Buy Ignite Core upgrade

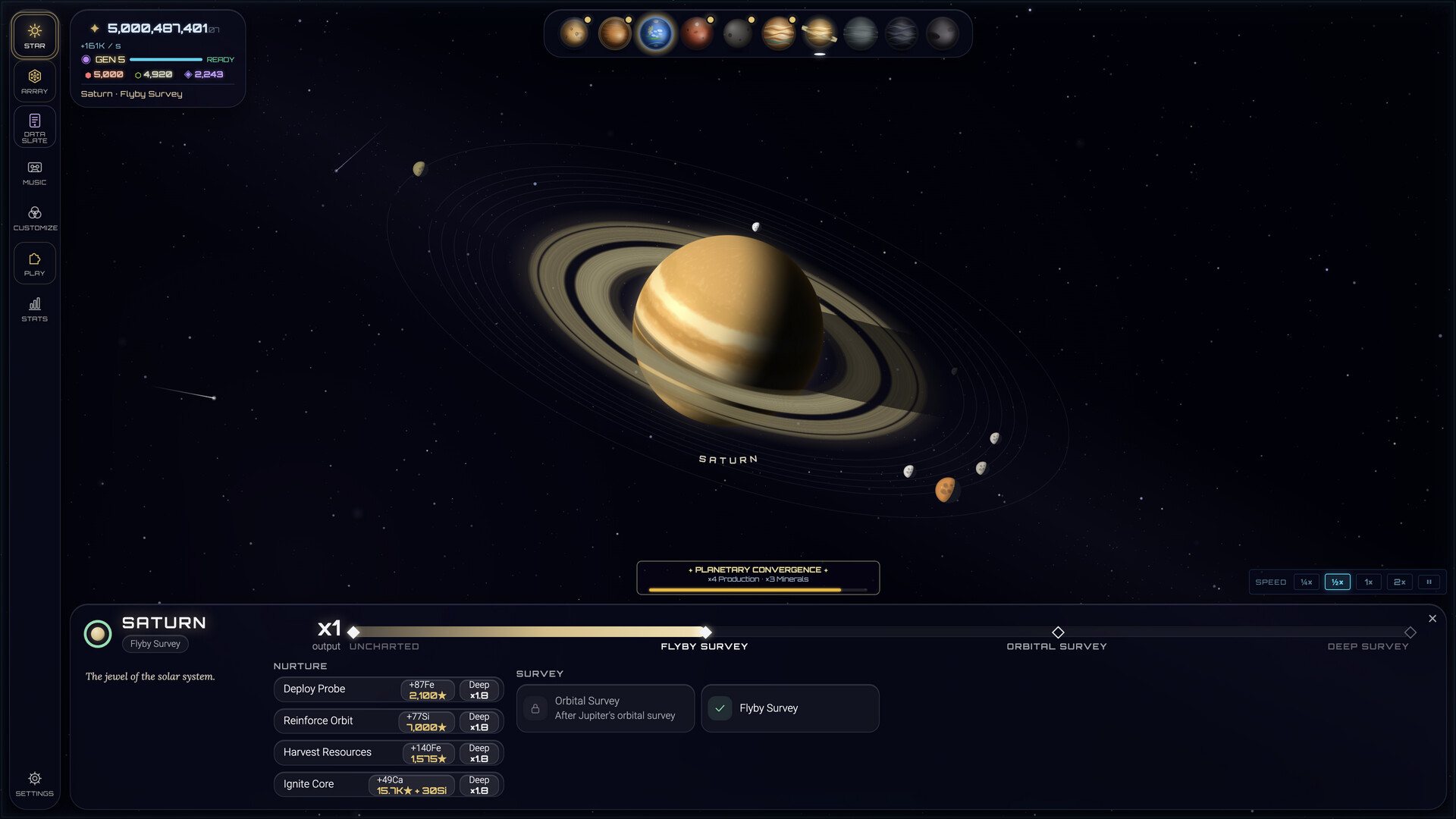tap(412, 785)
